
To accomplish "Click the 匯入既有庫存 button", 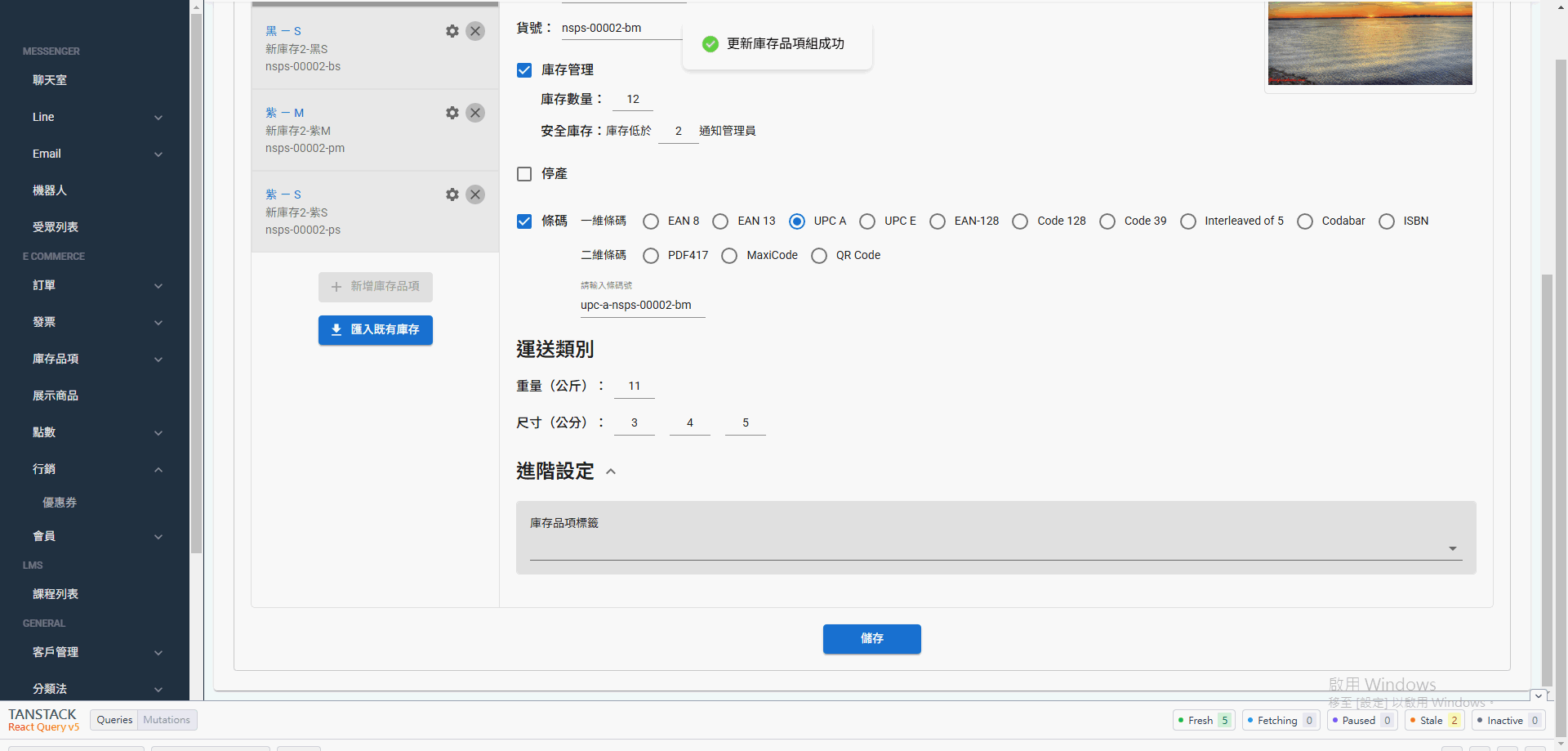I will click(x=376, y=330).
